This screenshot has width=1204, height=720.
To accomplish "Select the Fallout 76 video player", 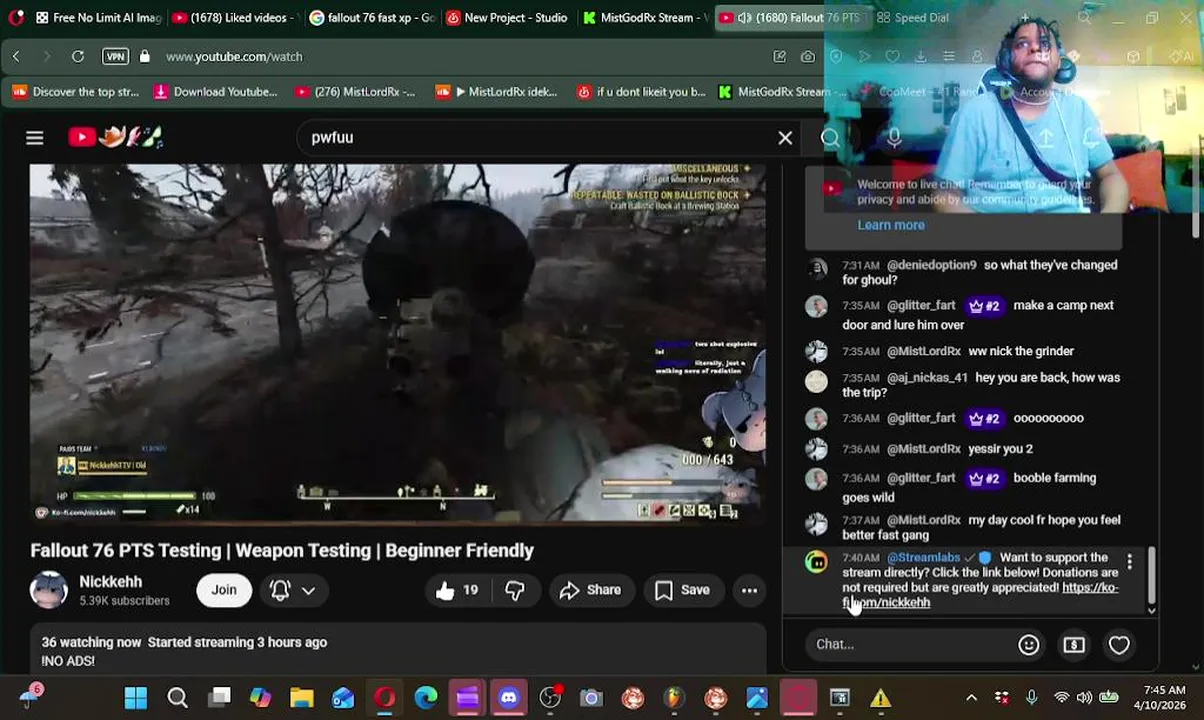I will coord(398,343).
